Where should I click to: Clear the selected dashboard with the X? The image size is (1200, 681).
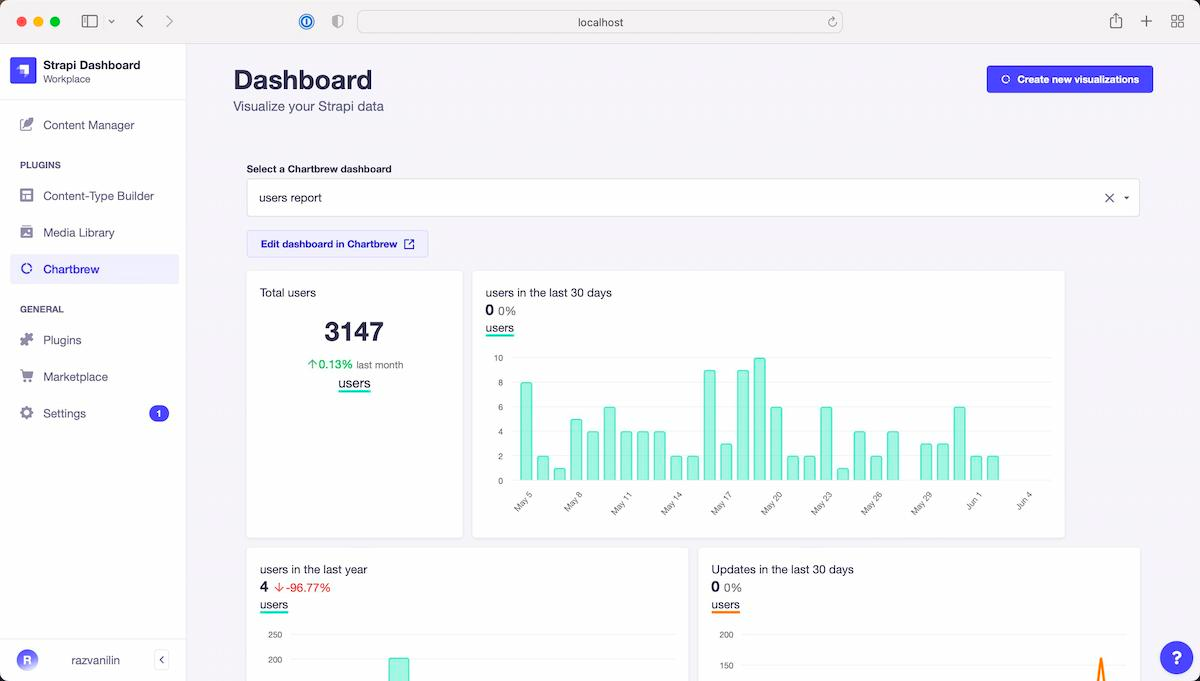[1108, 197]
